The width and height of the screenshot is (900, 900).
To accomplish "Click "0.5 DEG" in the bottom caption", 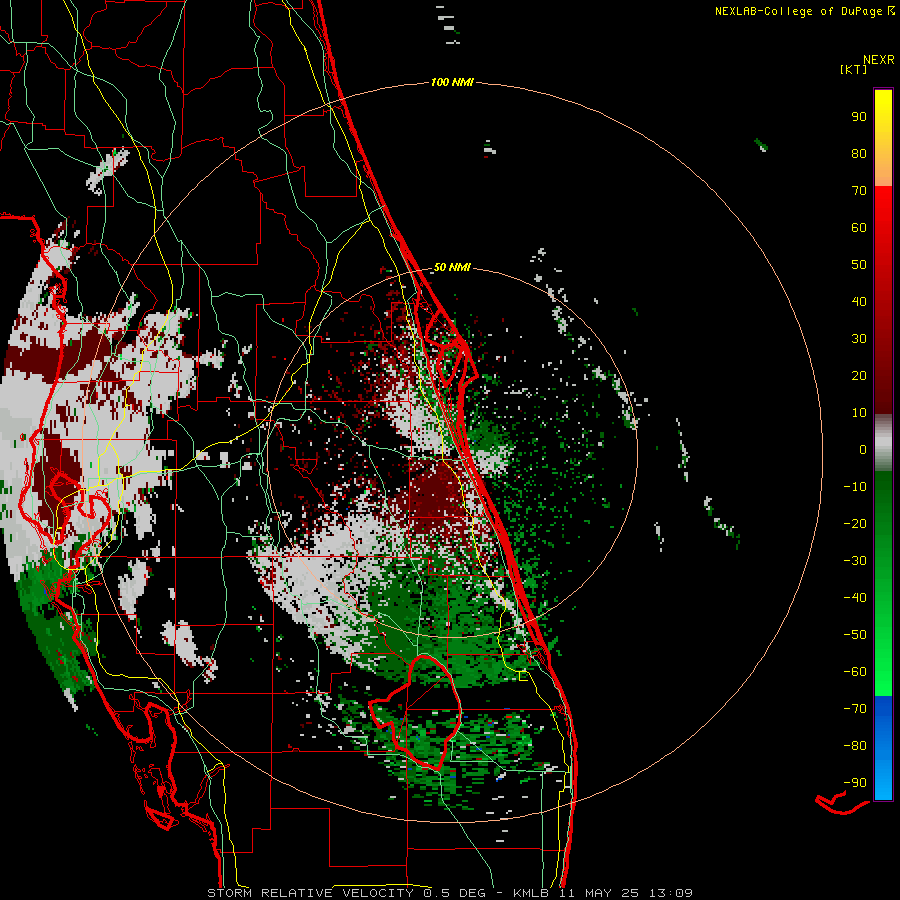I will click(x=454, y=893).
